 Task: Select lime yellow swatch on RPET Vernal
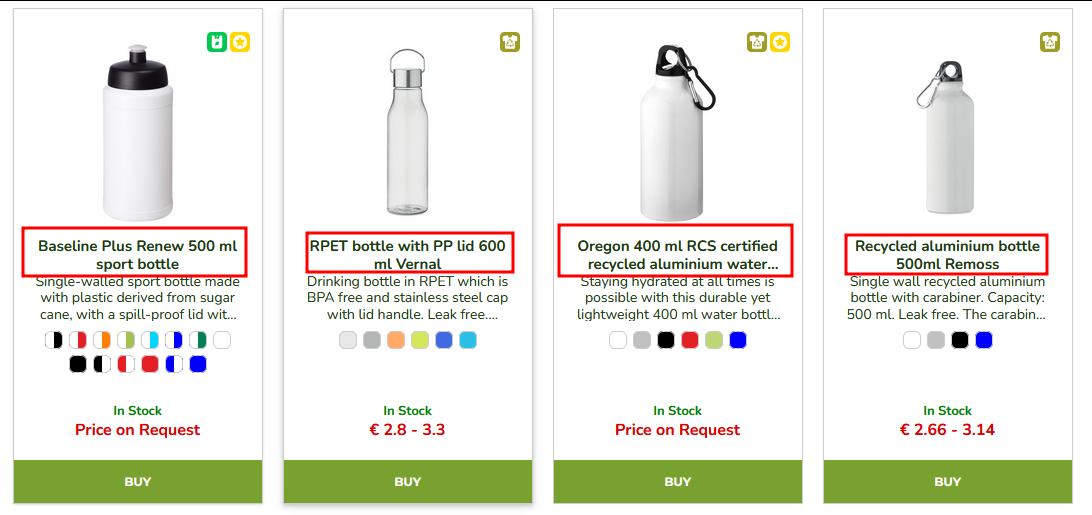pyautogui.click(x=419, y=340)
